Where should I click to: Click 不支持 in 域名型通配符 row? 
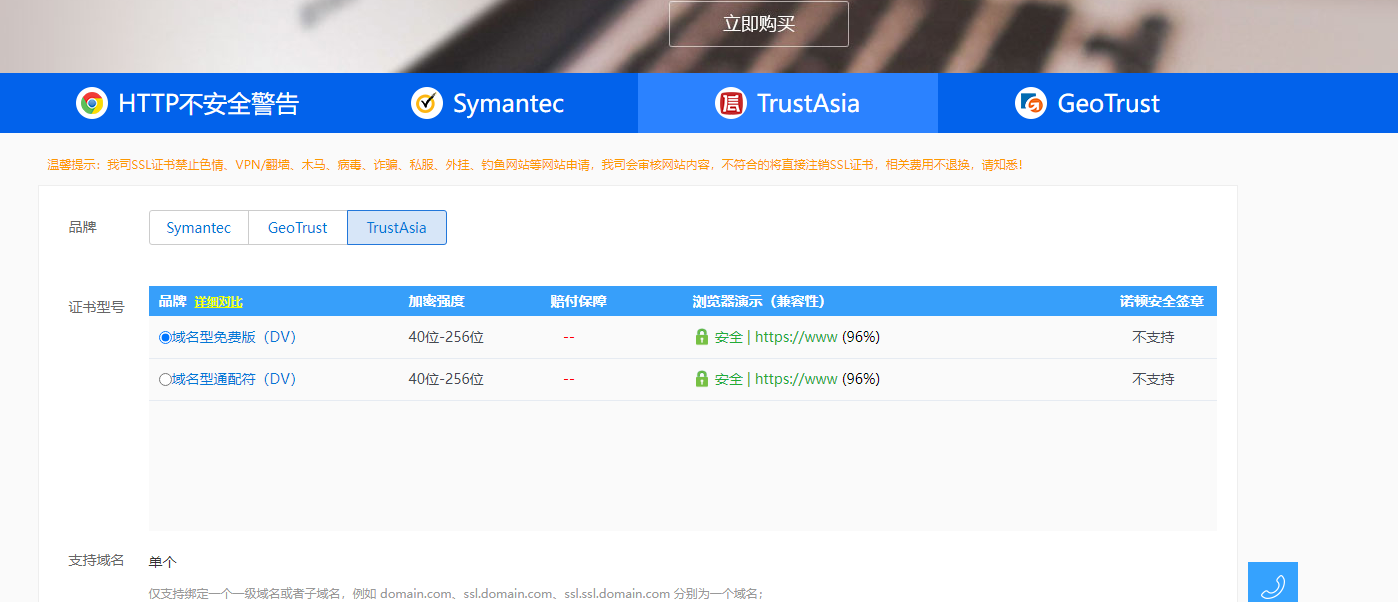[x=1153, y=380]
